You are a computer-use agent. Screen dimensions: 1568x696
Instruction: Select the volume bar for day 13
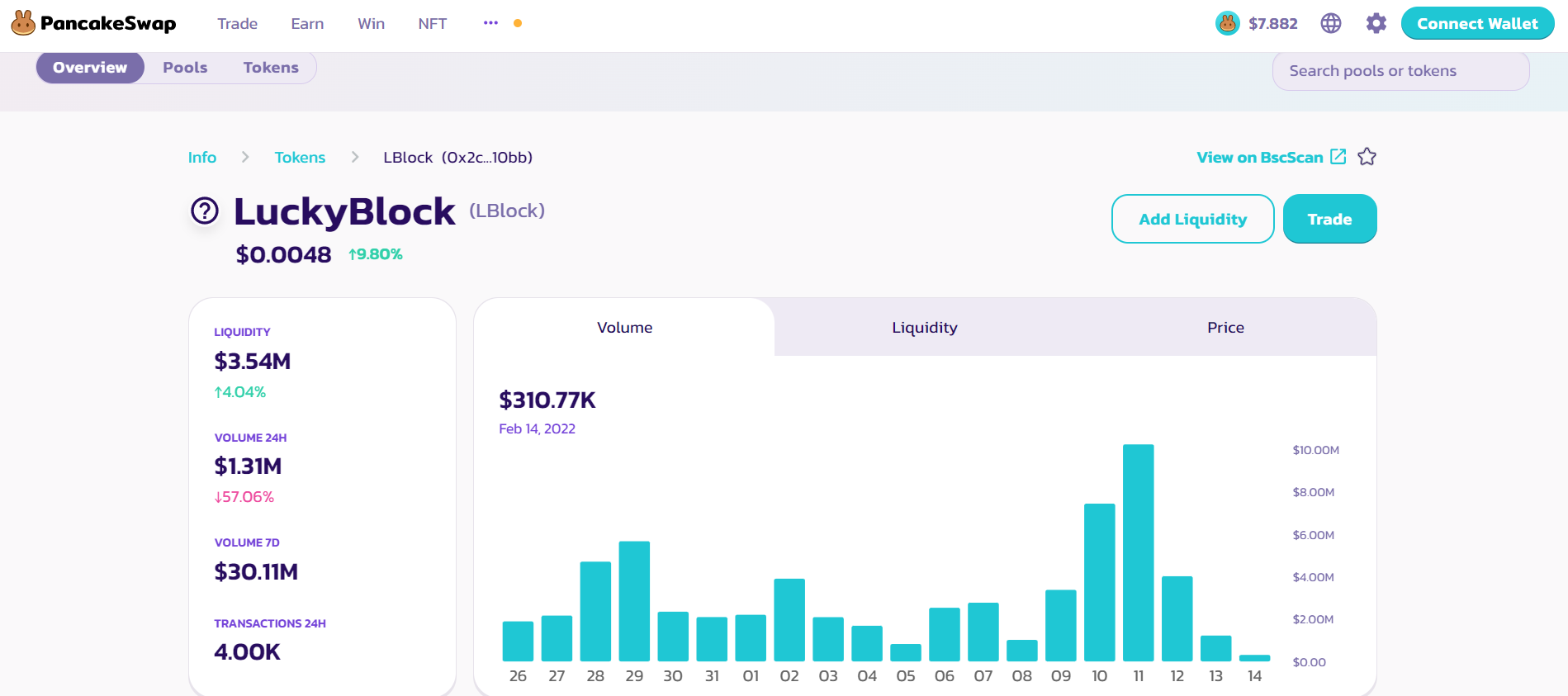coord(1216,649)
